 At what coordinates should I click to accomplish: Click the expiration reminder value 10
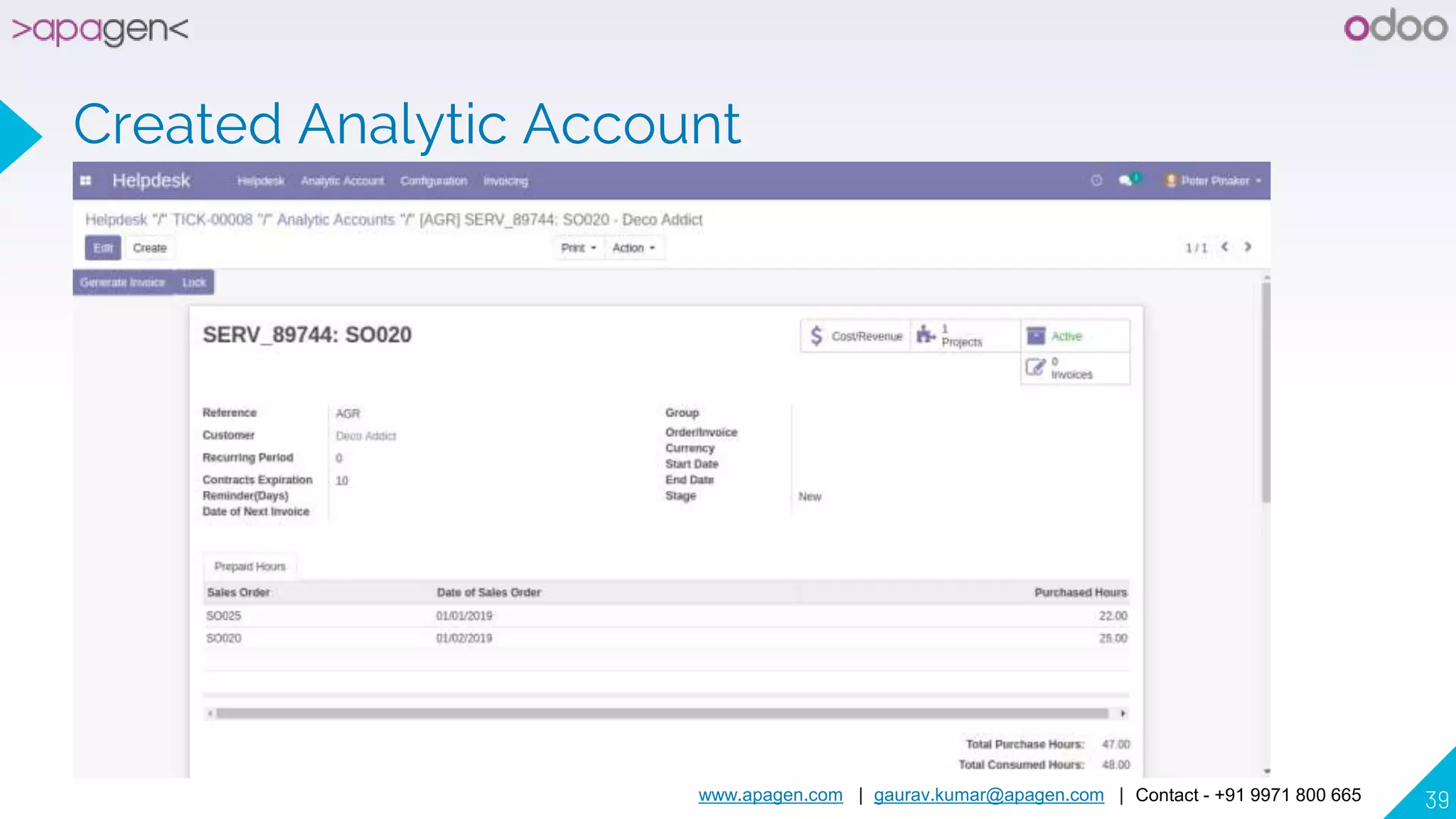(x=342, y=481)
